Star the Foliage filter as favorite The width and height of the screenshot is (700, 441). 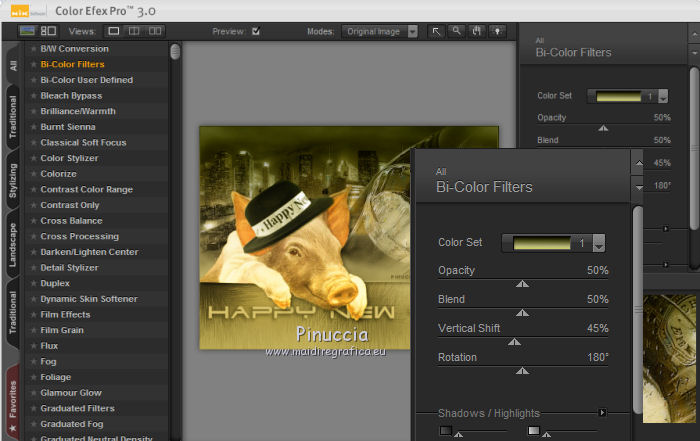[x=33, y=377]
